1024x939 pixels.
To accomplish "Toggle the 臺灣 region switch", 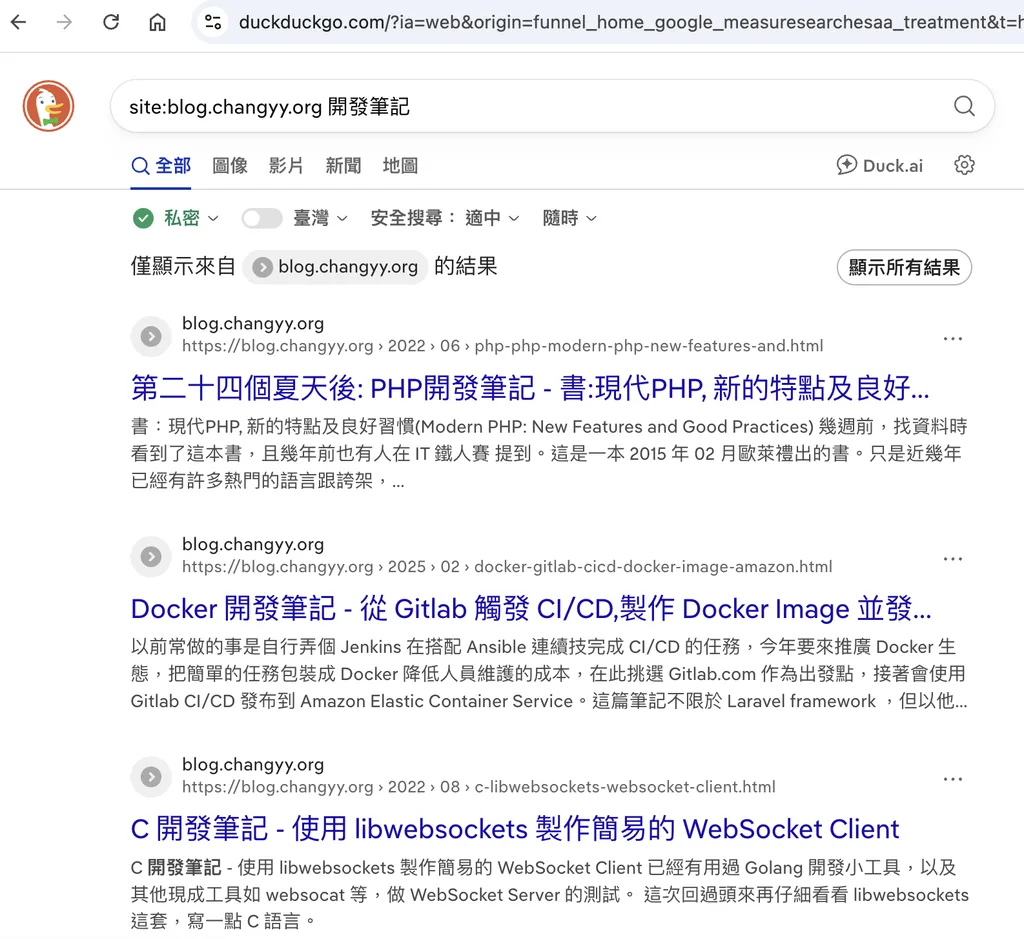I will [261, 218].
